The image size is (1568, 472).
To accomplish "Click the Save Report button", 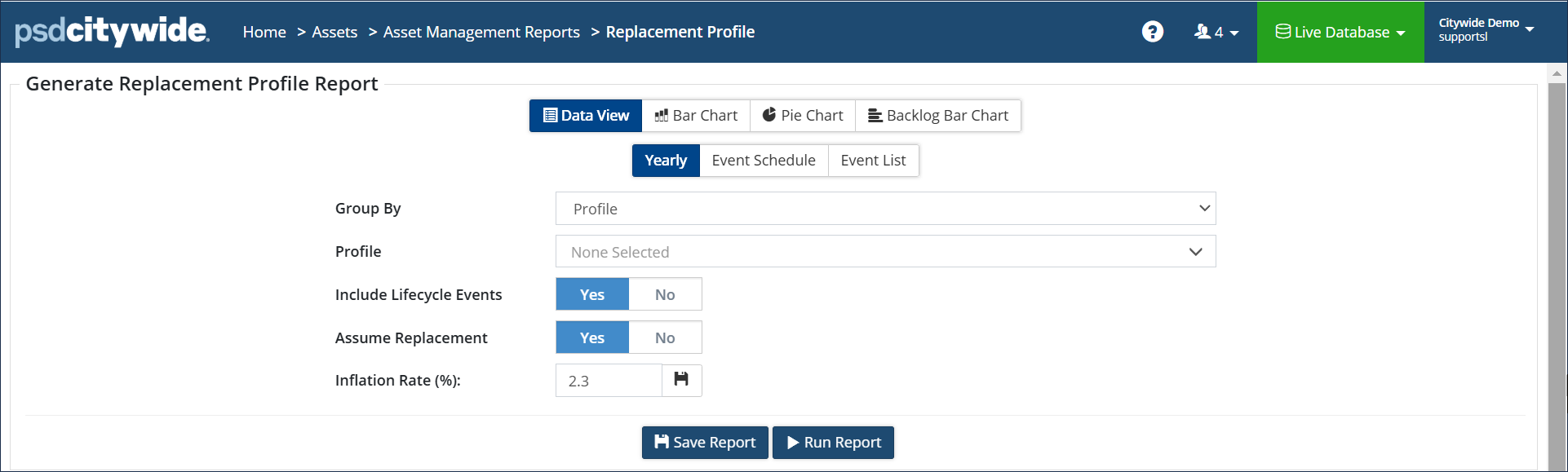I will [705, 443].
